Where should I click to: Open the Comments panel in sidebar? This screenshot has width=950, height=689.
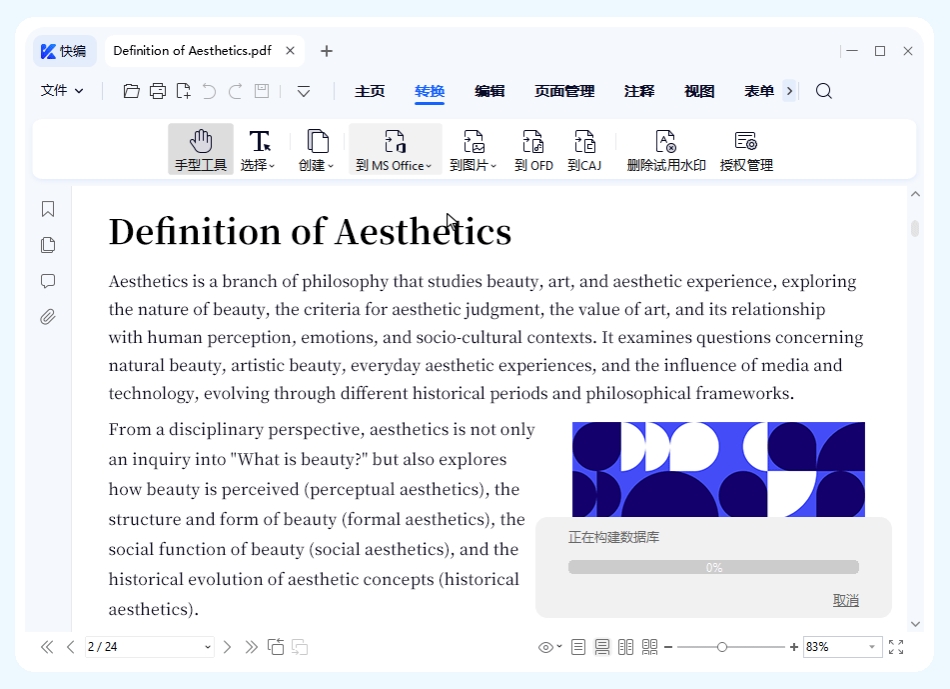(x=48, y=281)
